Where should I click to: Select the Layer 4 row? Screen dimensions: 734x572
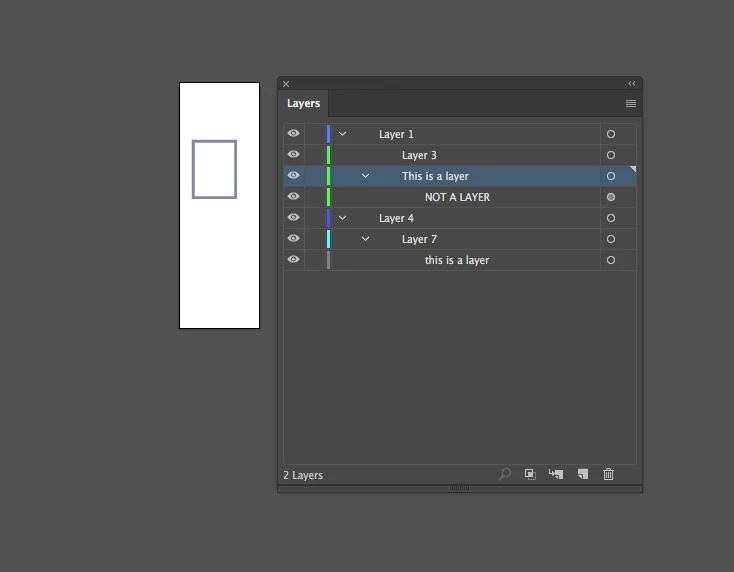[460, 218]
